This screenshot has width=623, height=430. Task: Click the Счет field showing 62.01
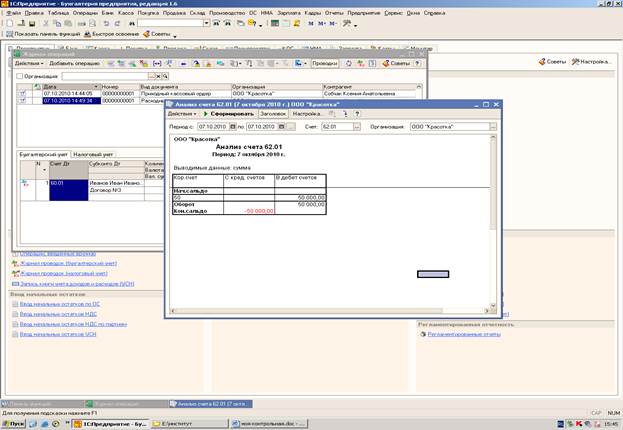coord(337,126)
